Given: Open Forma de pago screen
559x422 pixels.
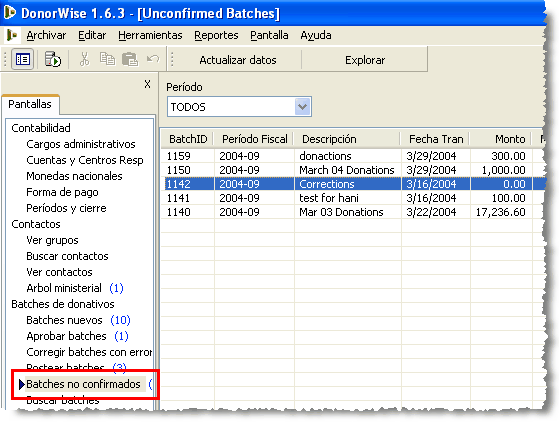Looking at the screenshot, I should [62, 192].
